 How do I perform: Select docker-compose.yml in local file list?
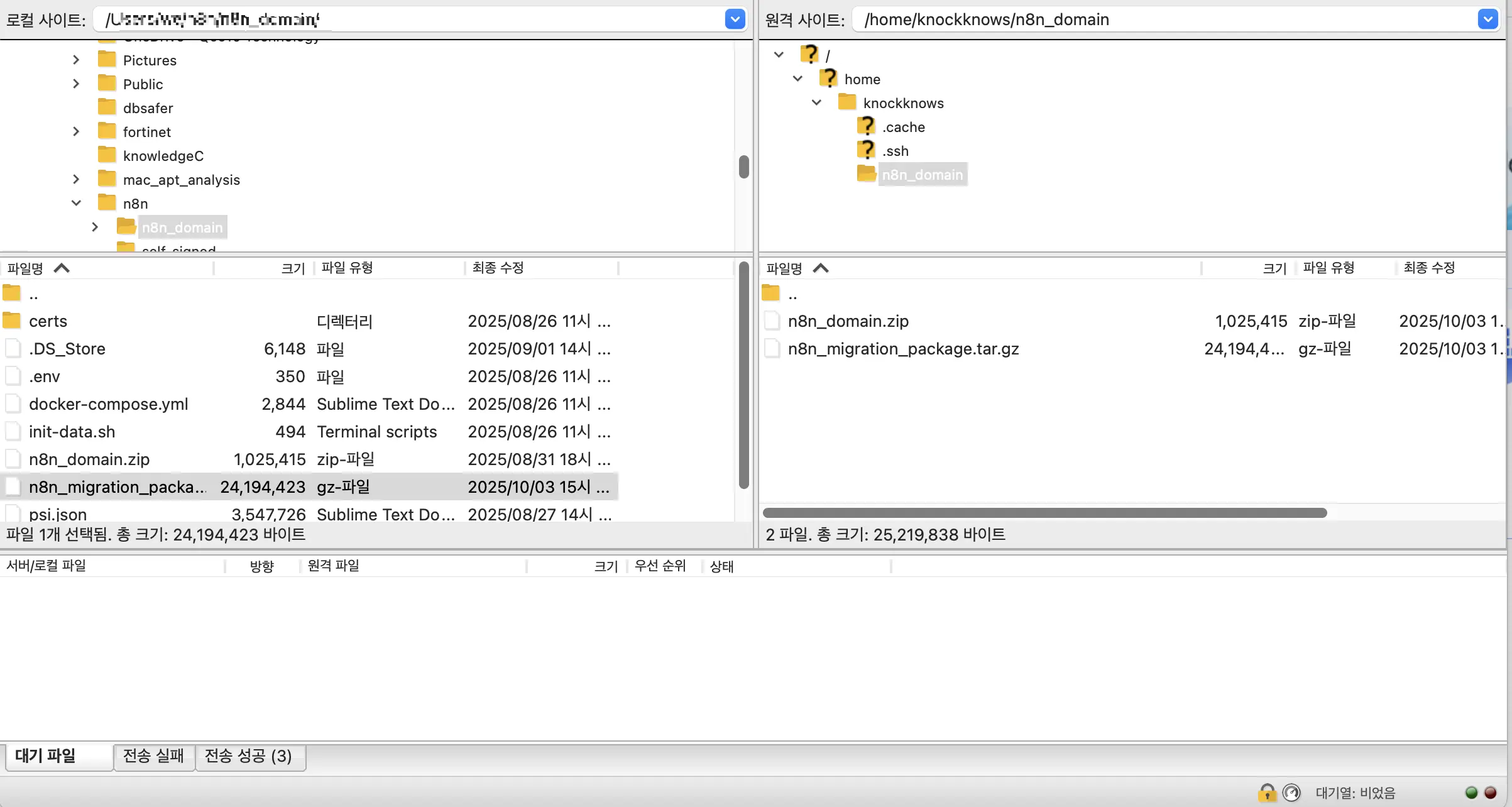pyautogui.click(x=108, y=404)
